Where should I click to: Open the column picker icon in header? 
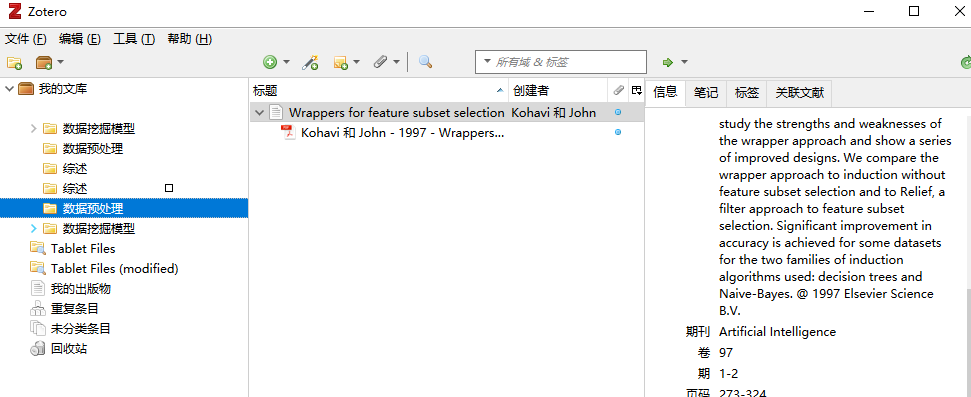[637, 91]
